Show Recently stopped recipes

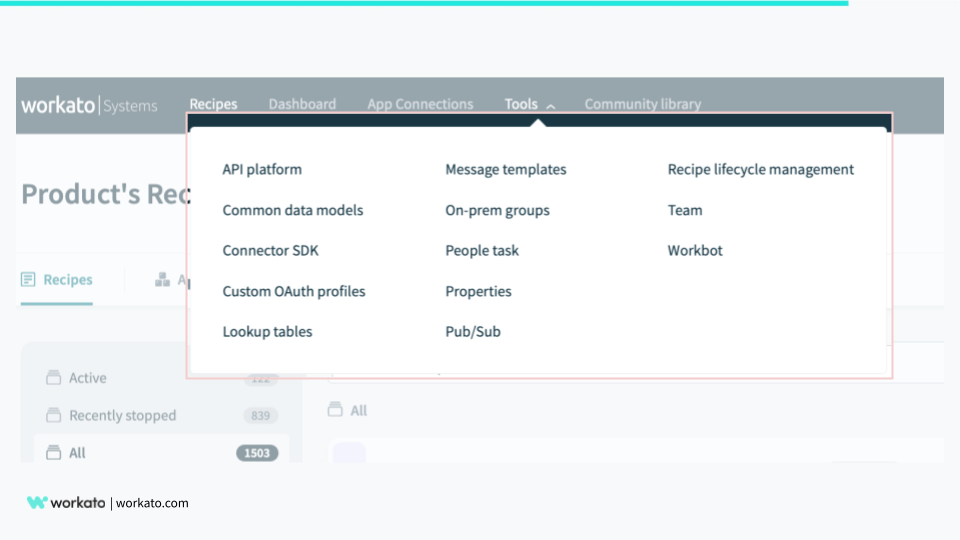pyautogui.click(x=122, y=416)
